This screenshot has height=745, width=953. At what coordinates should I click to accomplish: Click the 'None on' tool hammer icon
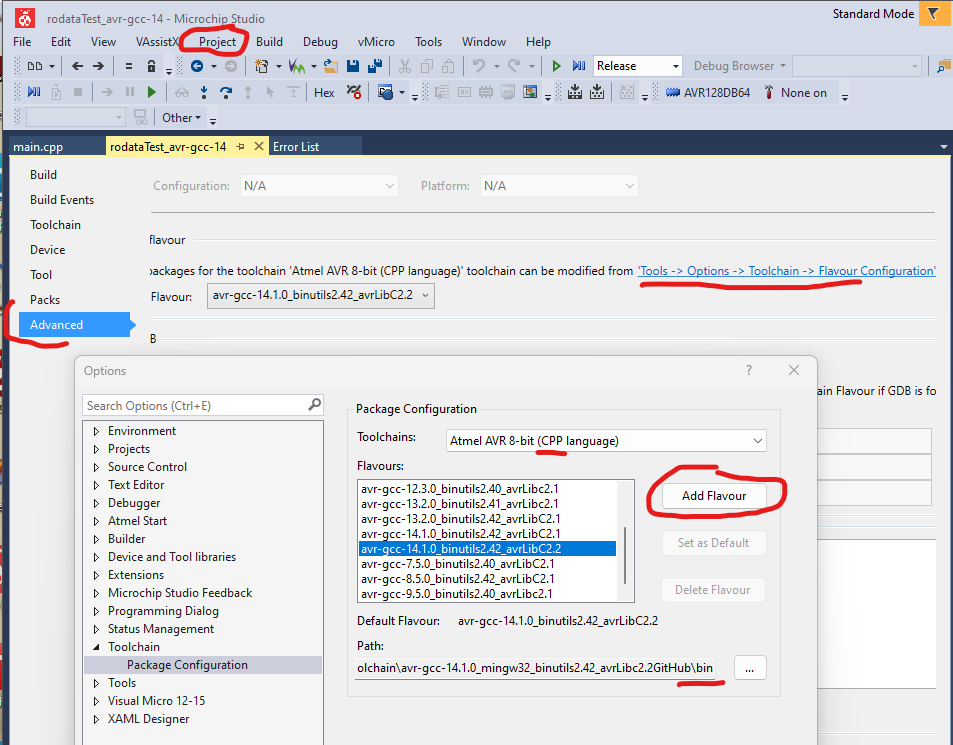tap(769, 93)
